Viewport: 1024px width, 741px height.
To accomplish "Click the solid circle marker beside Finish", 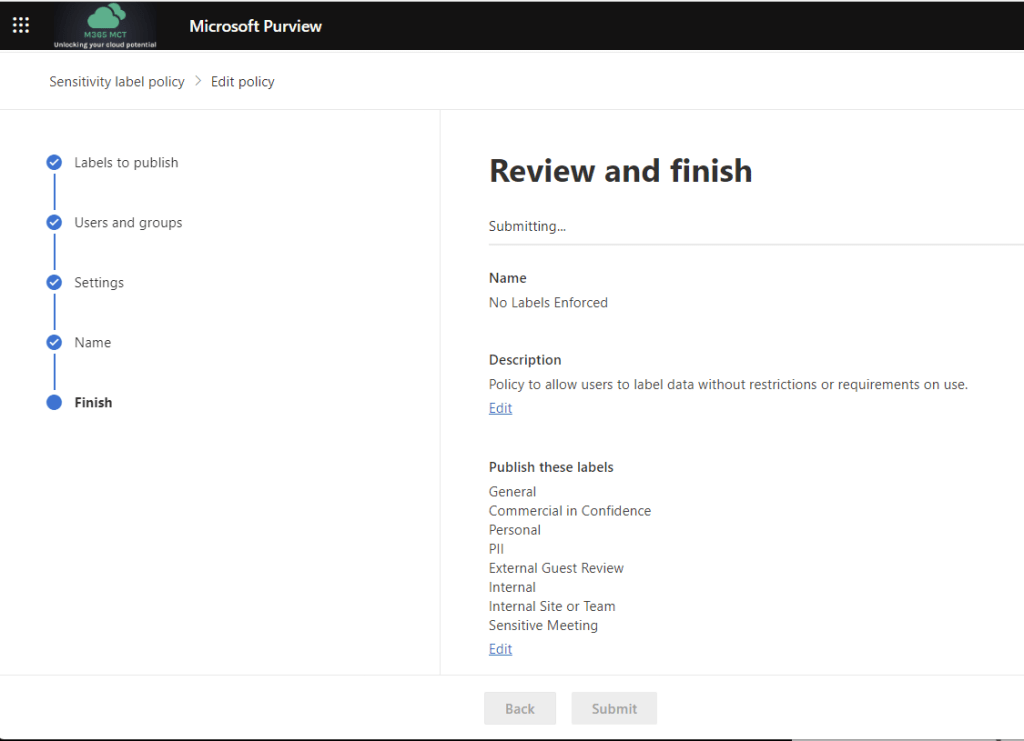I will pyautogui.click(x=54, y=402).
